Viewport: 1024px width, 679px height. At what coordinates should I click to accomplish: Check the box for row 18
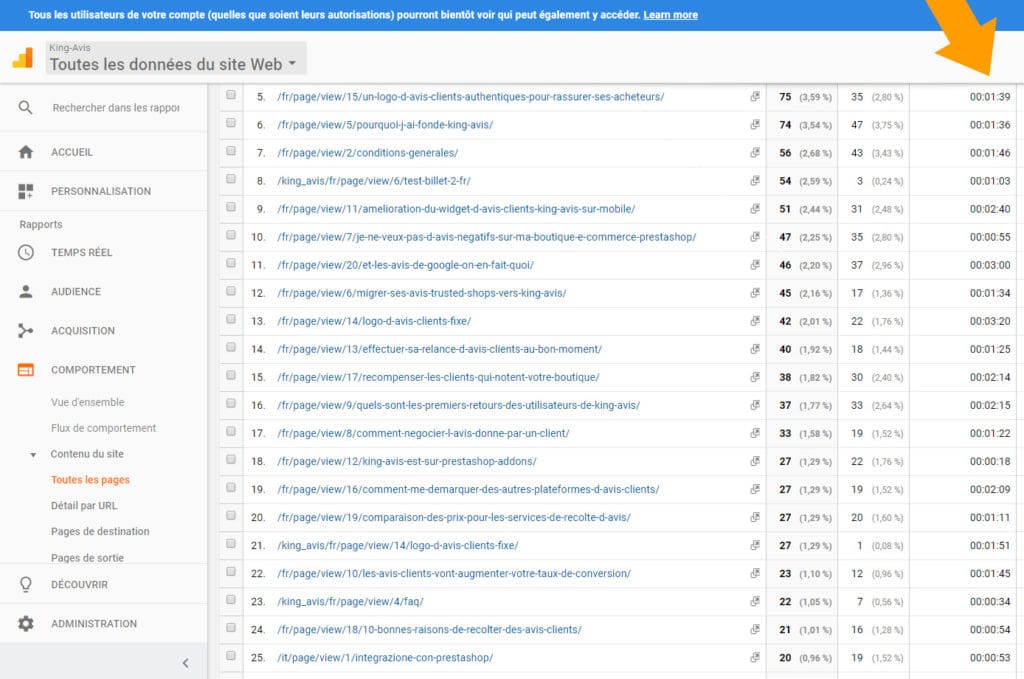(231, 460)
